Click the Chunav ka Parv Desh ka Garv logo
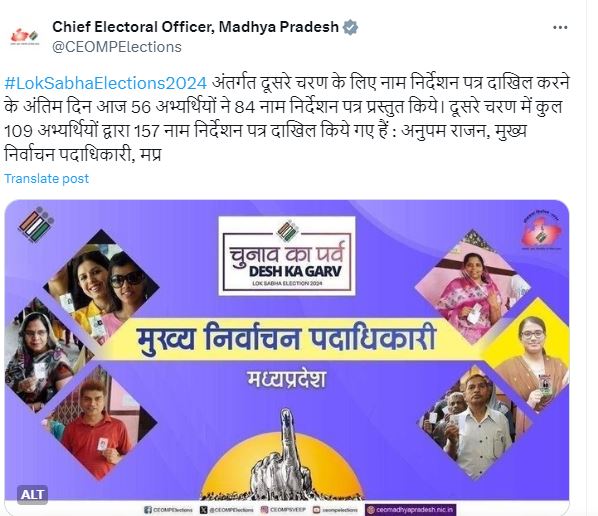Image resolution: width=598 pixels, height=516 pixels. pos(287,256)
